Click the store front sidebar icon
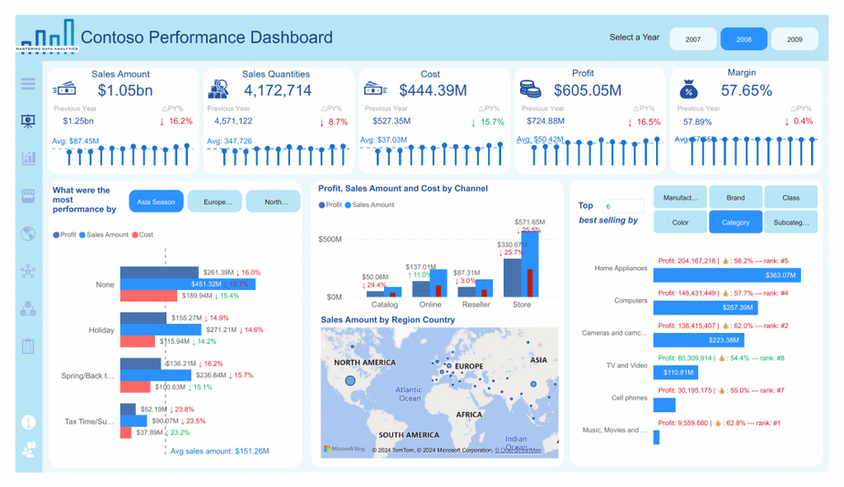 [x=28, y=196]
